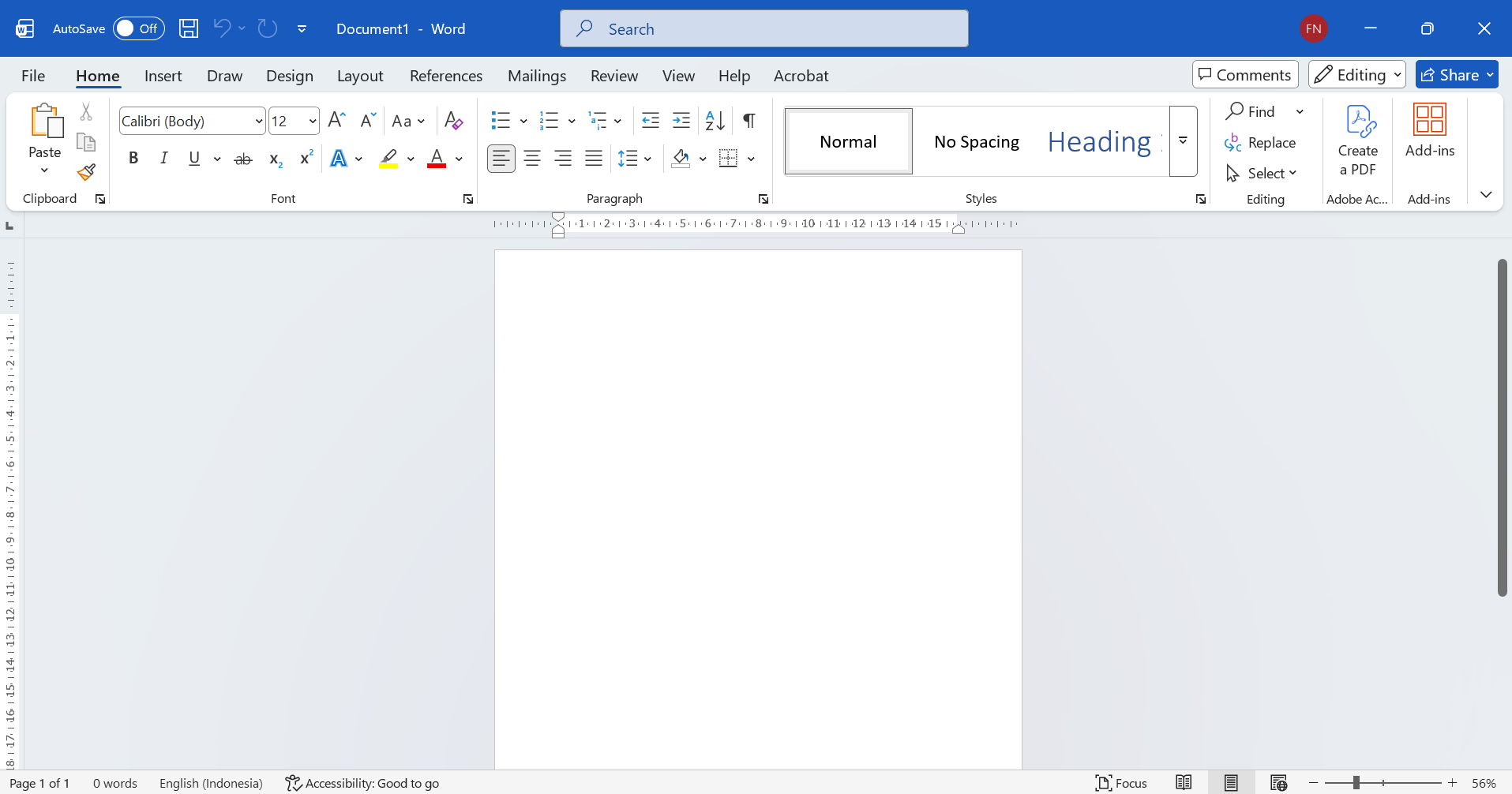The width and height of the screenshot is (1512, 794).
Task: Open the Editing mode dropdown
Action: point(1356,75)
